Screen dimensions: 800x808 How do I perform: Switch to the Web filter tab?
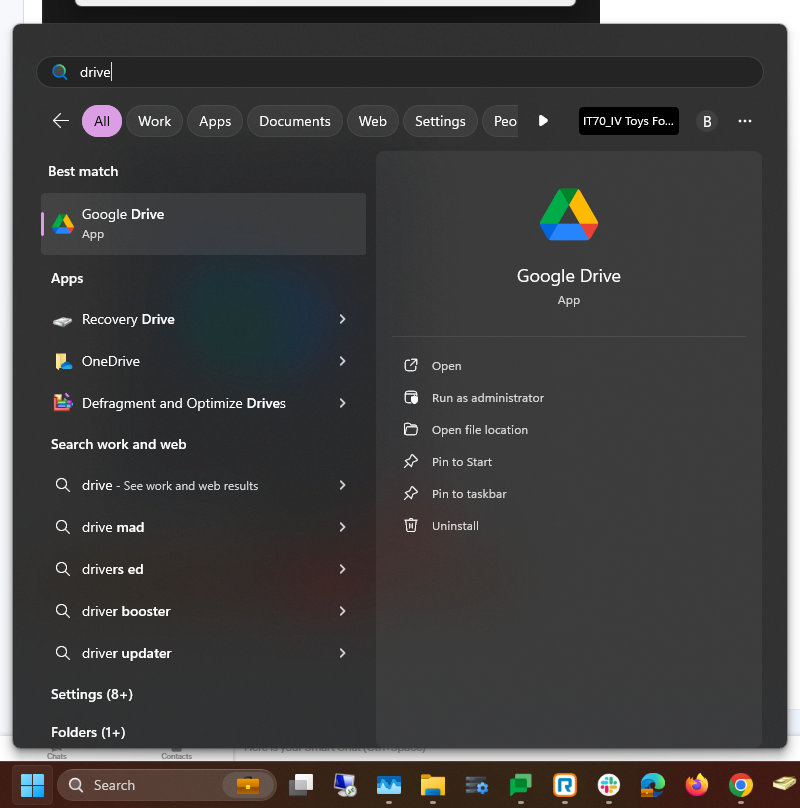pyautogui.click(x=372, y=121)
